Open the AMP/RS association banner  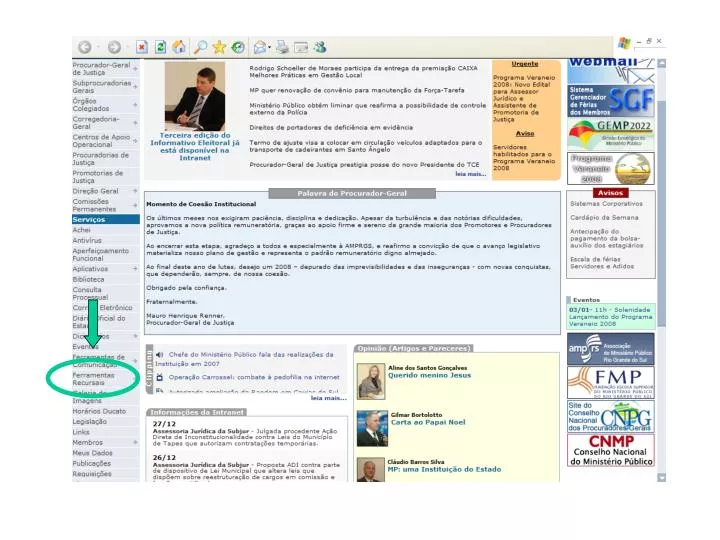611,349
